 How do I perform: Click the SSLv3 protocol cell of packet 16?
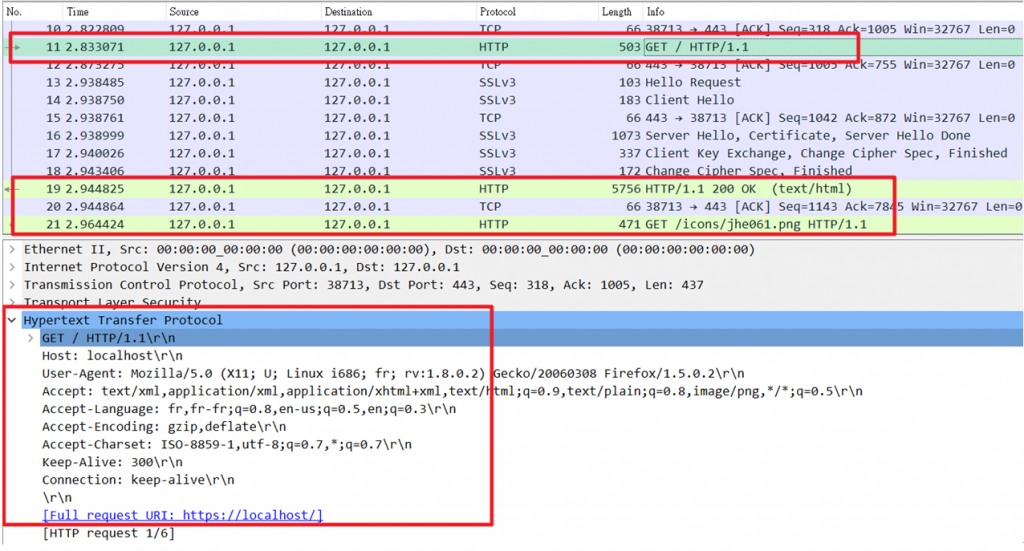[497, 136]
